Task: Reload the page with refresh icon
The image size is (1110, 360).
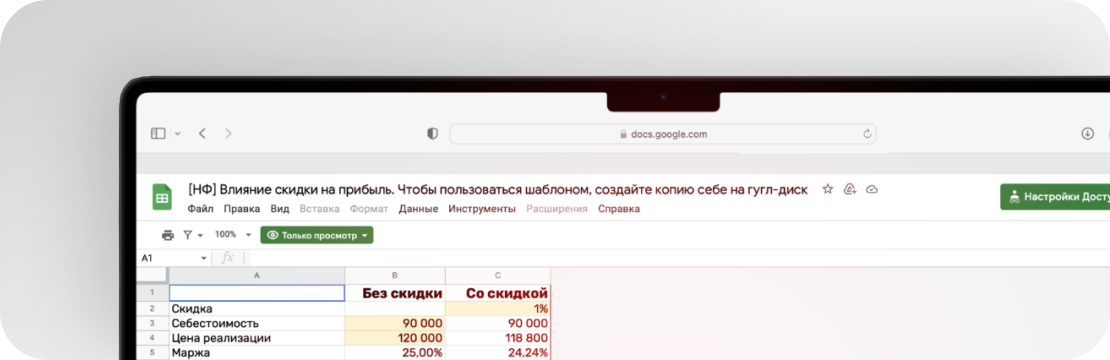Action: point(866,134)
